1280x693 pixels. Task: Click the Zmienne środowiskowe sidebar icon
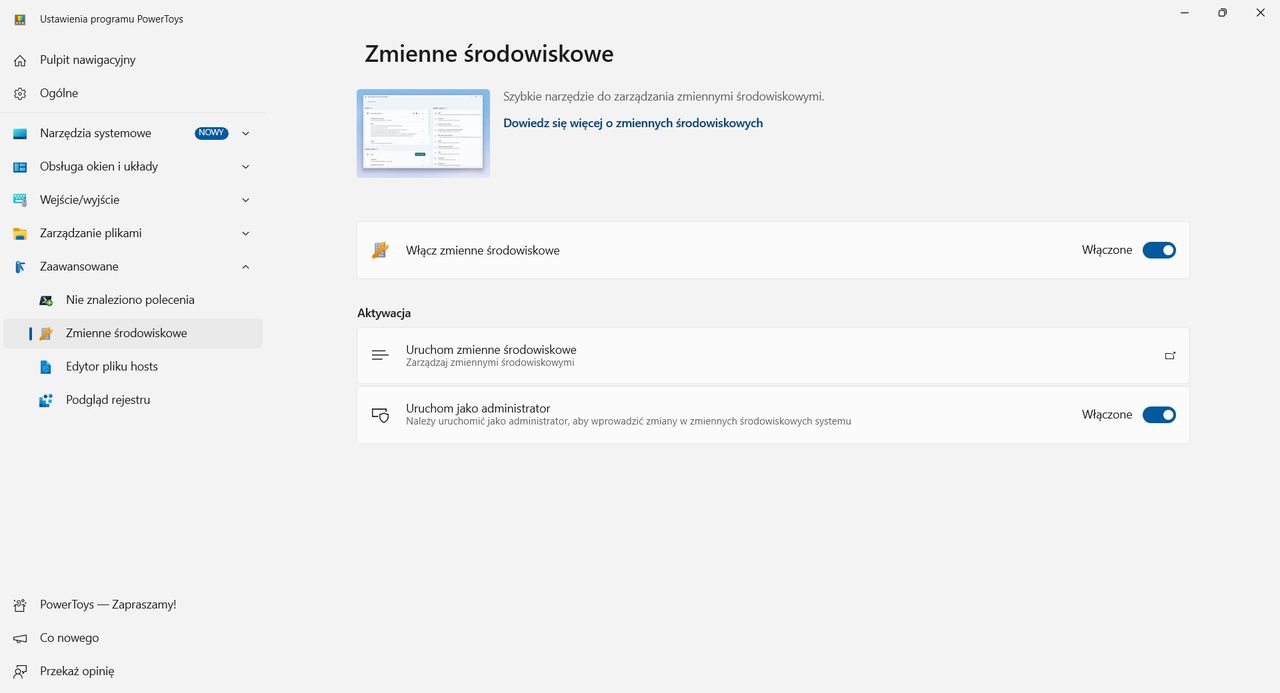pyautogui.click(x=46, y=333)
